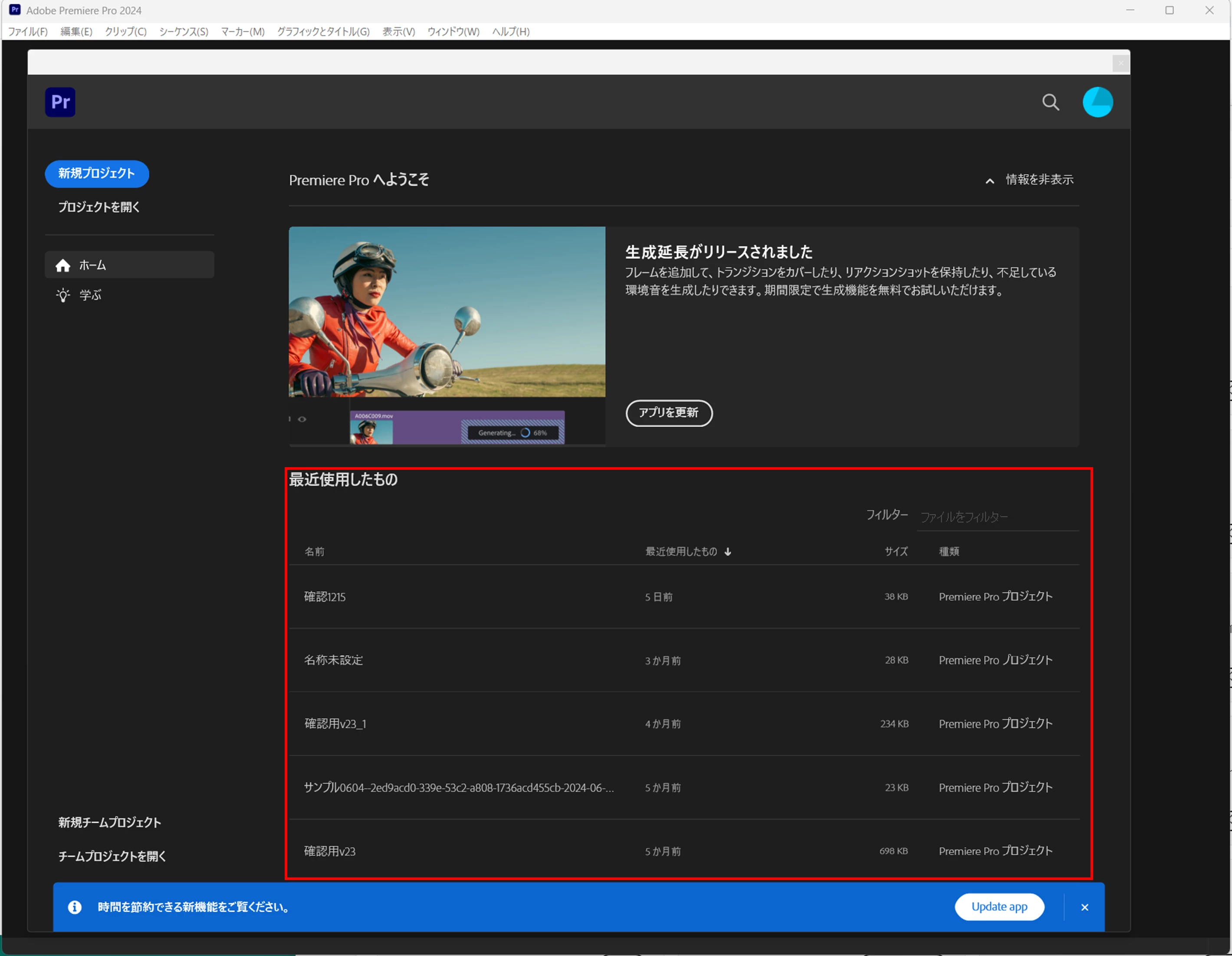Close the welcome dialog with top X
The width and height of the screenshot is (1232, 956).
1120,63
